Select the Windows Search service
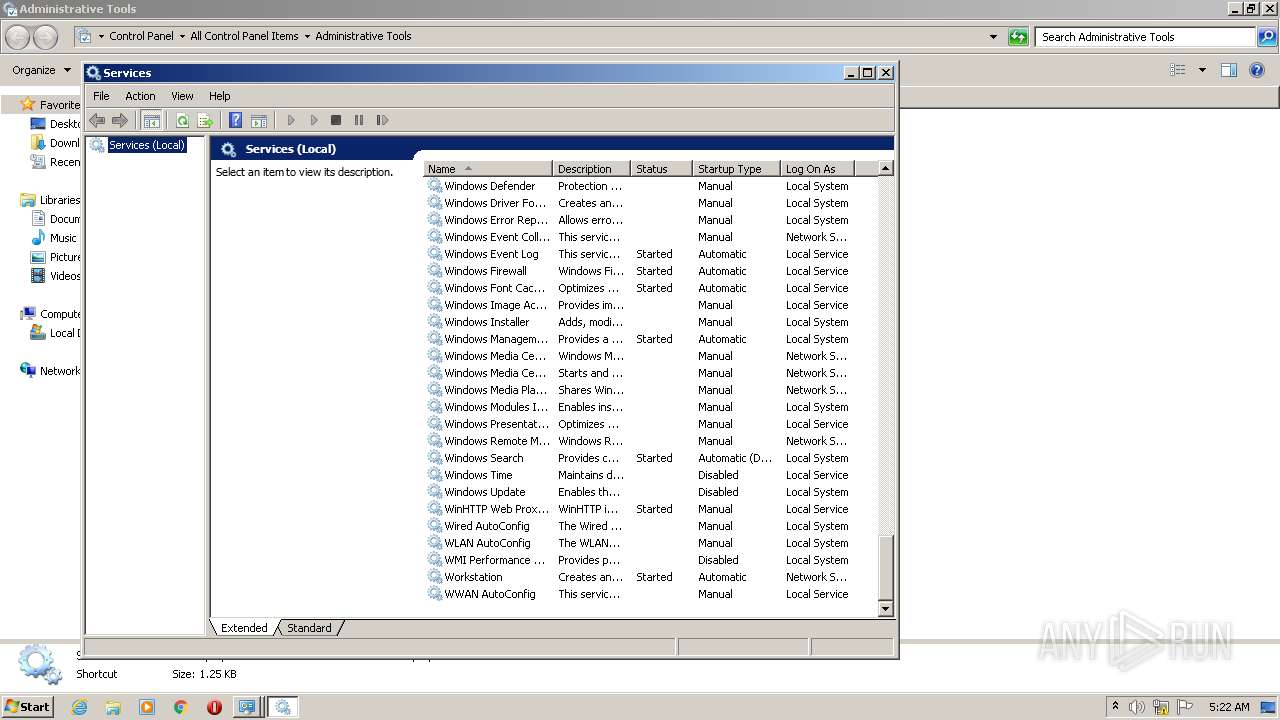This screenshot has height=720, width=1280. coord(650,458)
